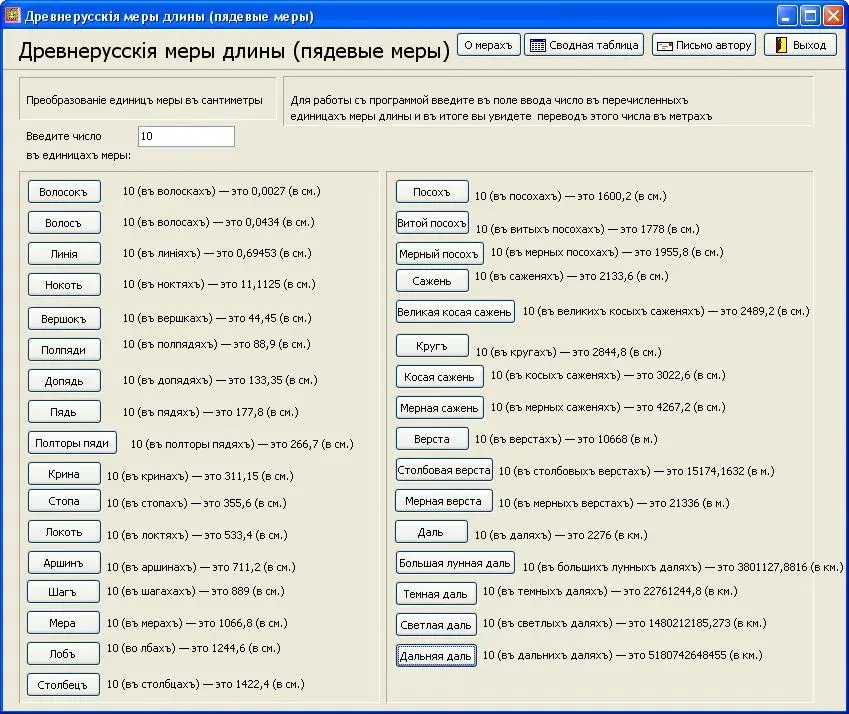Screen dimensions: 849x714
Task: Select the Витой посохъ button
Action: pyautogui.click(x=432, y=222)
